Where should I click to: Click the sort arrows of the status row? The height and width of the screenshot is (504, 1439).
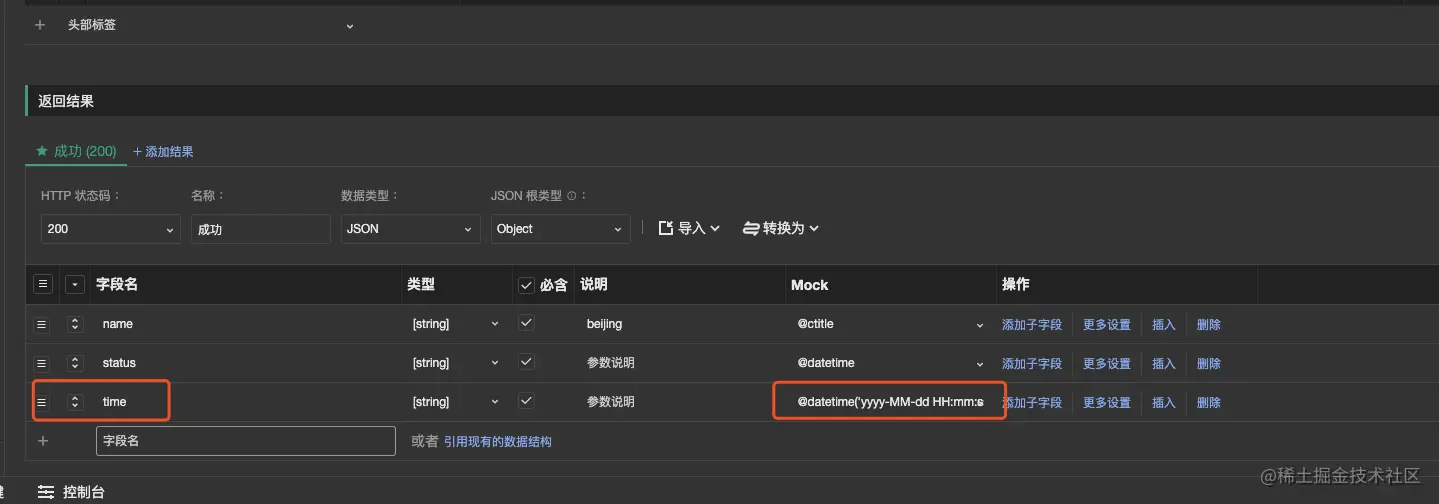[x=74, y=363]
